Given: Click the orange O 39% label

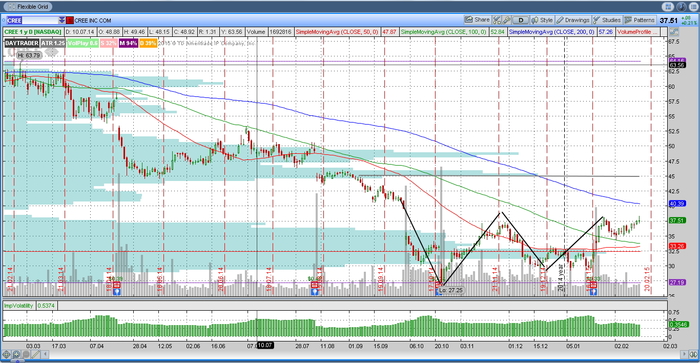Looking at the screenshot, I should (x=148, y=43).
